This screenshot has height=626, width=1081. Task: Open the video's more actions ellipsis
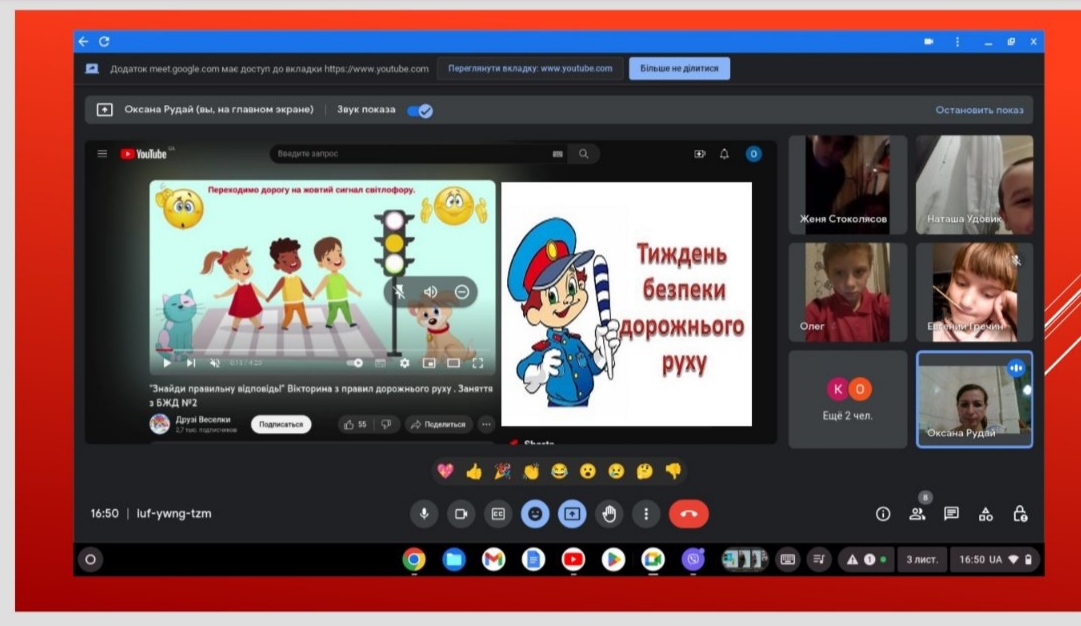click(486, 425)
